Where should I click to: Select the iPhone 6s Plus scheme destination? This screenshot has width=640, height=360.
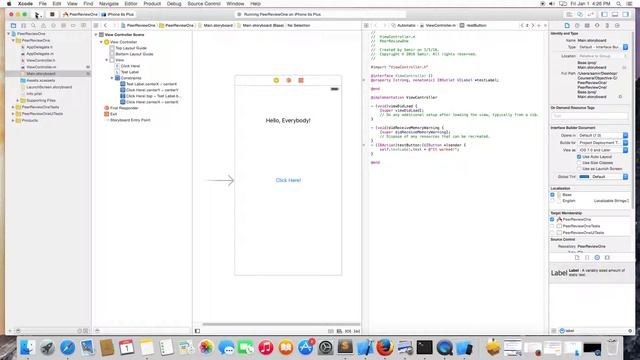pyautogui.click(x=118, y=14)
